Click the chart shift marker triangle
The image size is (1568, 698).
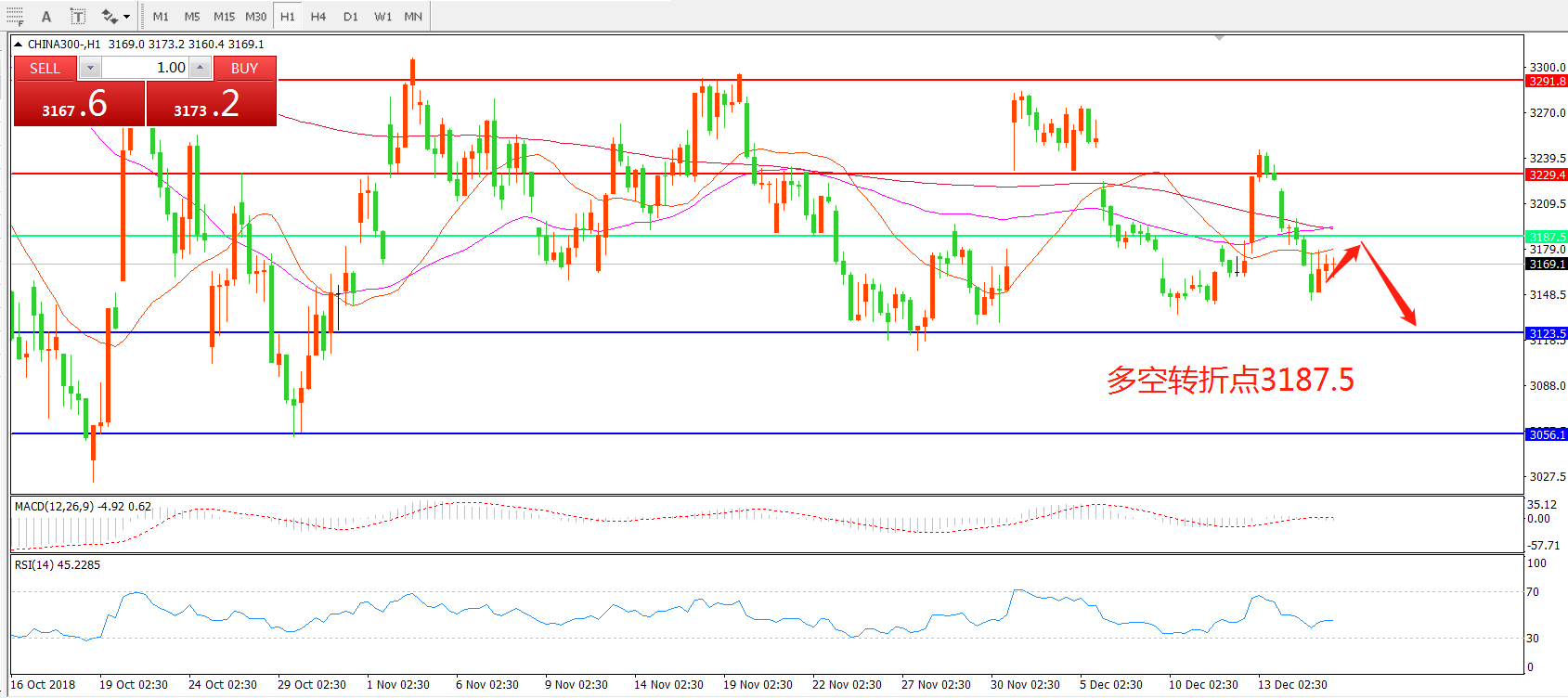coord(1219,38)
